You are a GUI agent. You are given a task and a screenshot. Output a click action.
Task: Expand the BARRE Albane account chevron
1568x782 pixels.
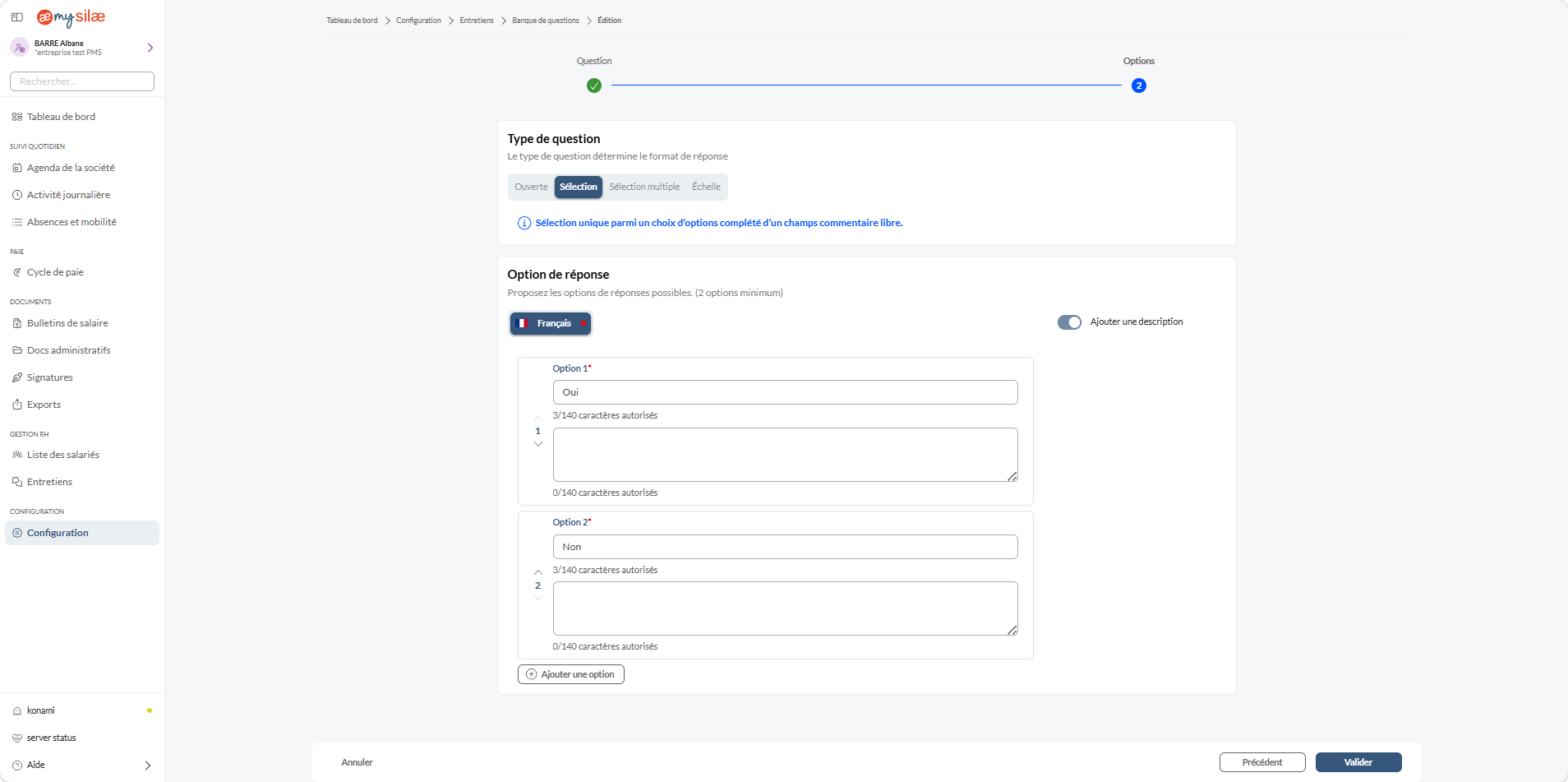tap(150, 48)
